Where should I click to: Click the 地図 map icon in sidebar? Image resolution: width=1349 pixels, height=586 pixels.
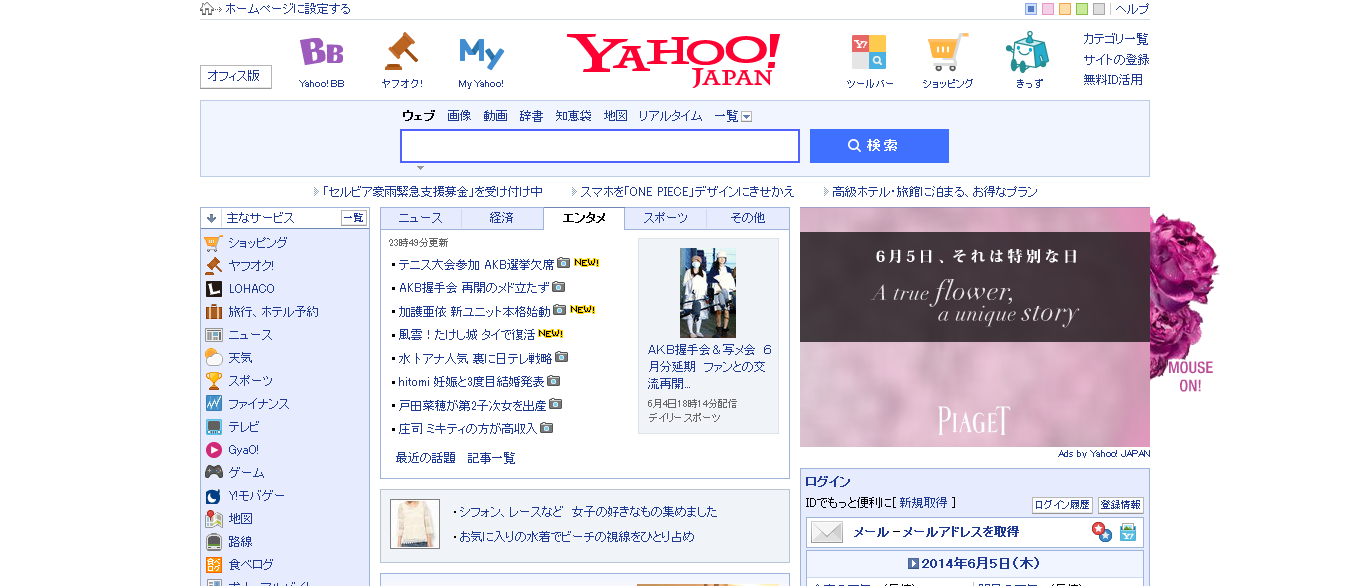(x=213, y=519)
